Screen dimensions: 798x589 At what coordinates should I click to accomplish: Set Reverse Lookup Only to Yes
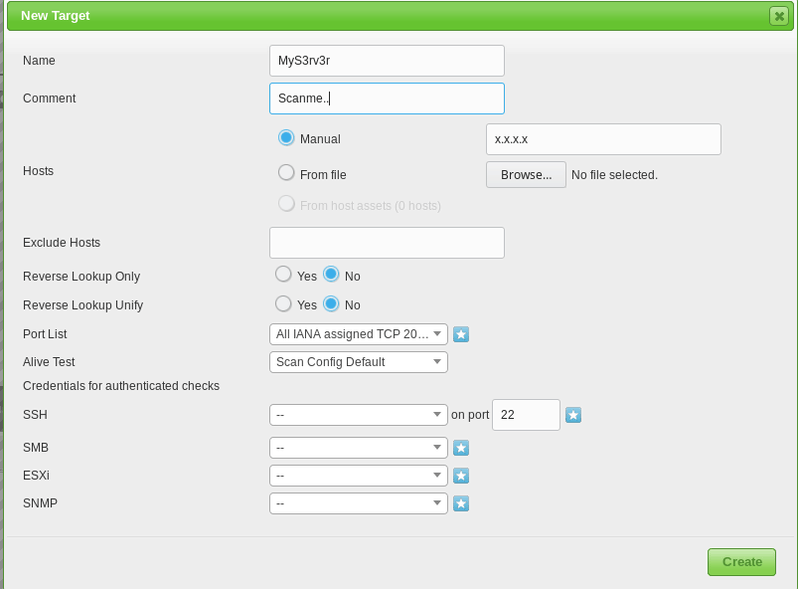coord(284,275)
